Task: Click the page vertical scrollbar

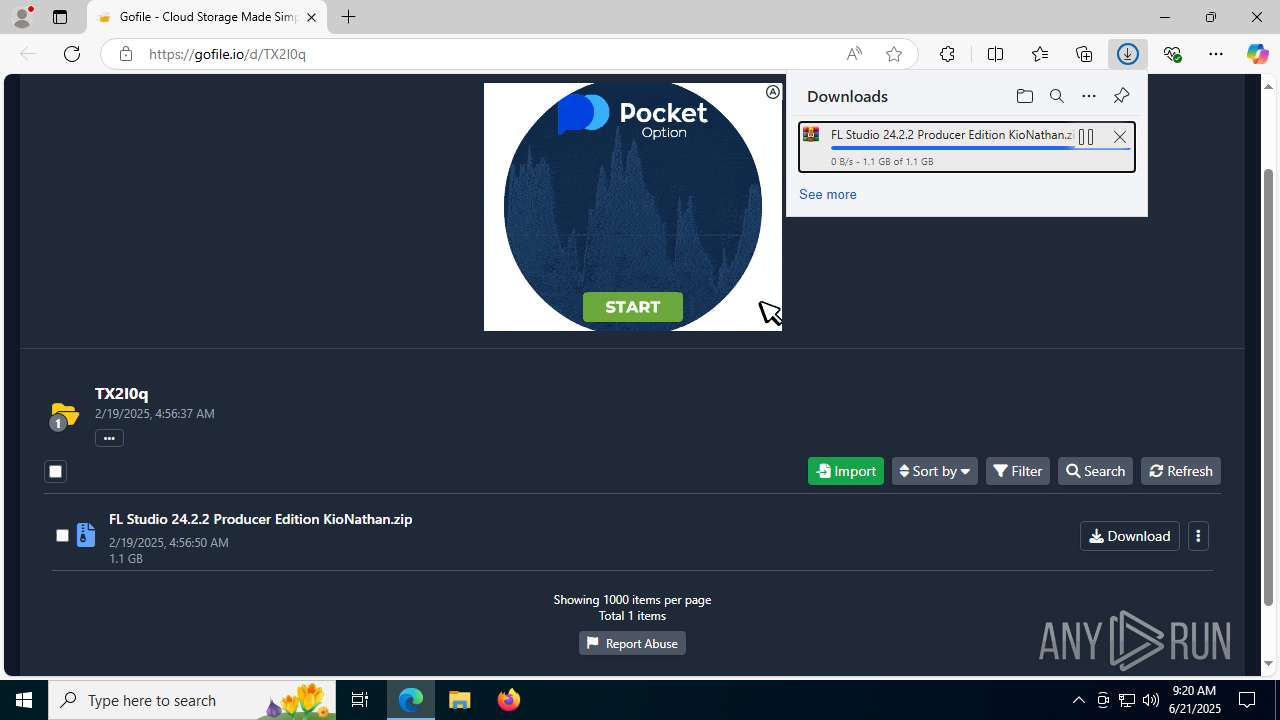Action: pos(1269,385)
